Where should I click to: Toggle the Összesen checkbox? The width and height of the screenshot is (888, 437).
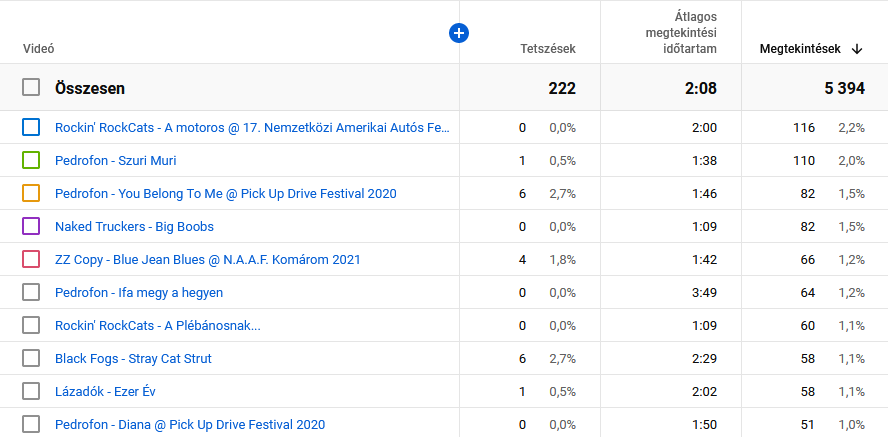31,88
